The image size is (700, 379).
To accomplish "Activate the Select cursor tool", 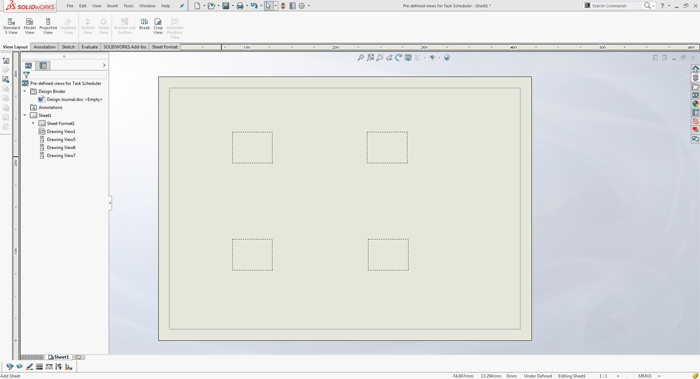I will coord(268,6).
